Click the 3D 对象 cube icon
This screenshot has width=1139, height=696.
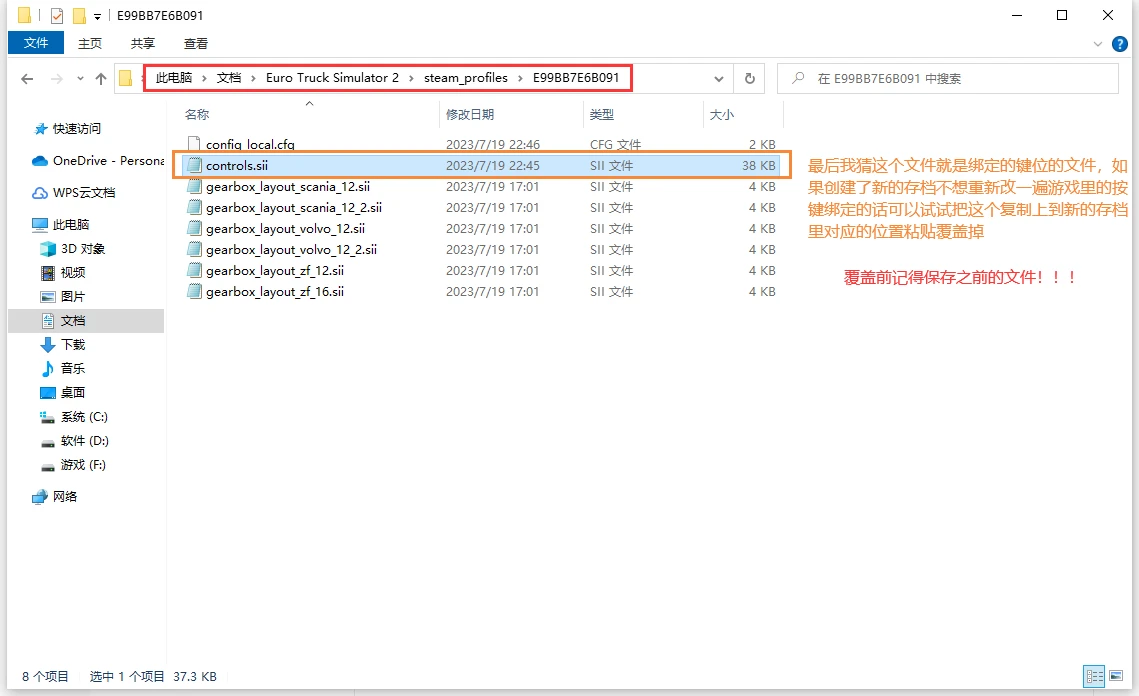click(47, 248)
